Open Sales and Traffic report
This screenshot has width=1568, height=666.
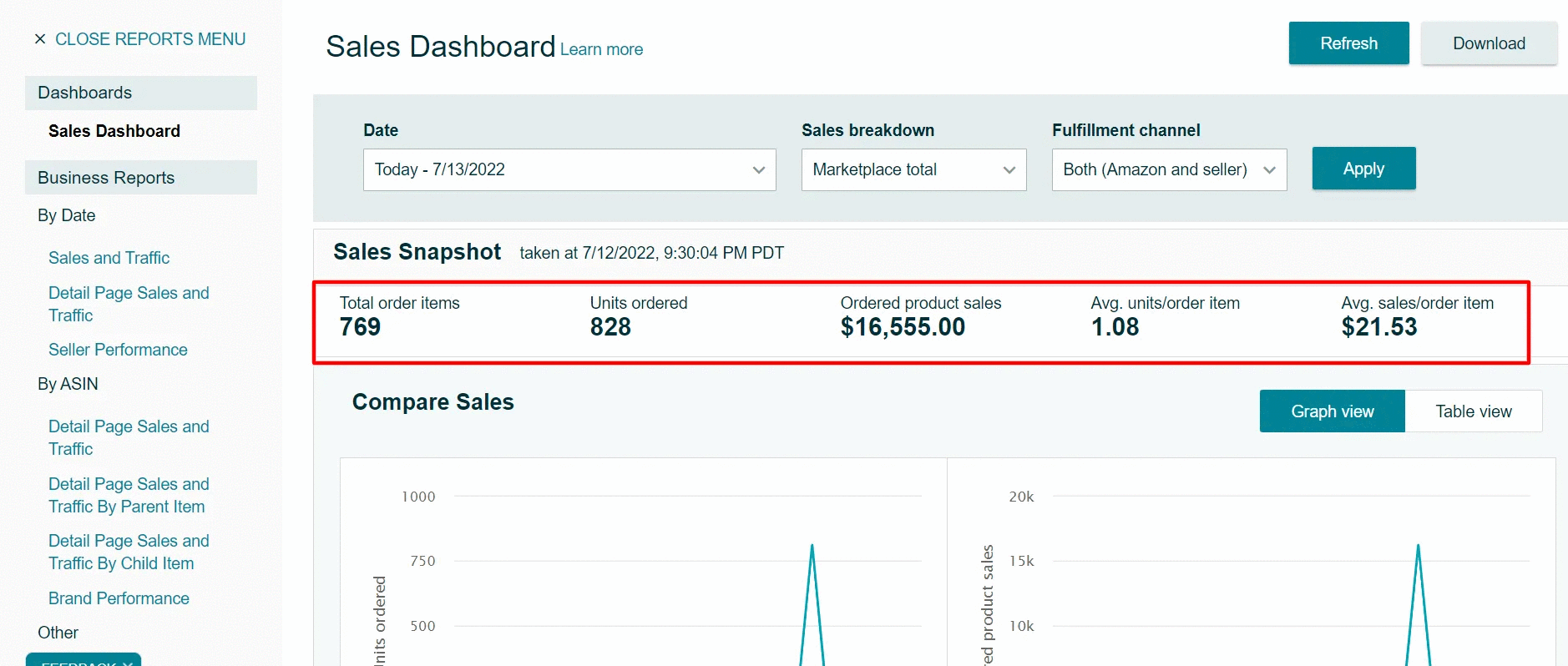pyautogui.click(x=109, y=258)
